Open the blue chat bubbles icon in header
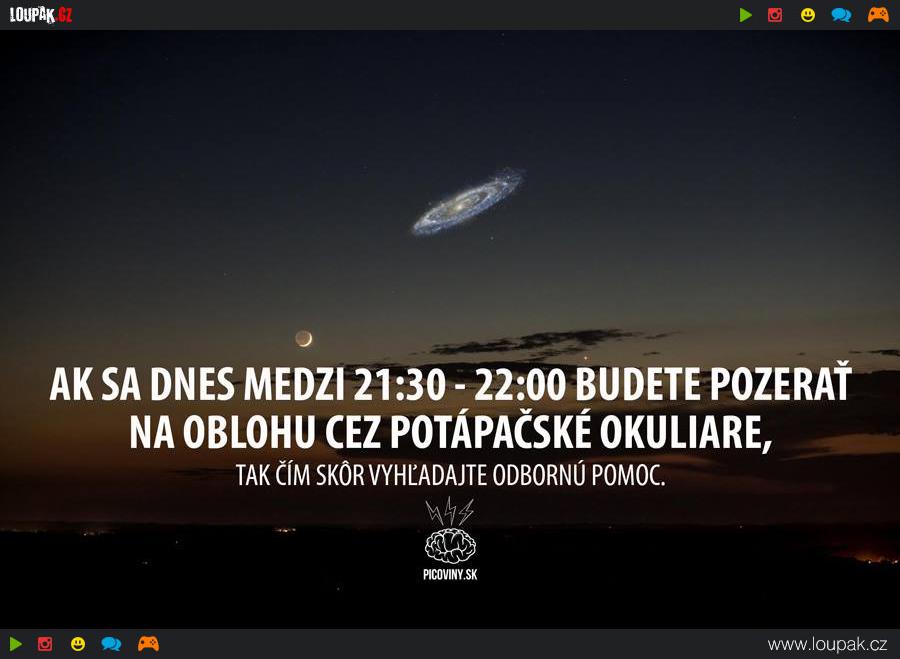 (x=841, y=15)
